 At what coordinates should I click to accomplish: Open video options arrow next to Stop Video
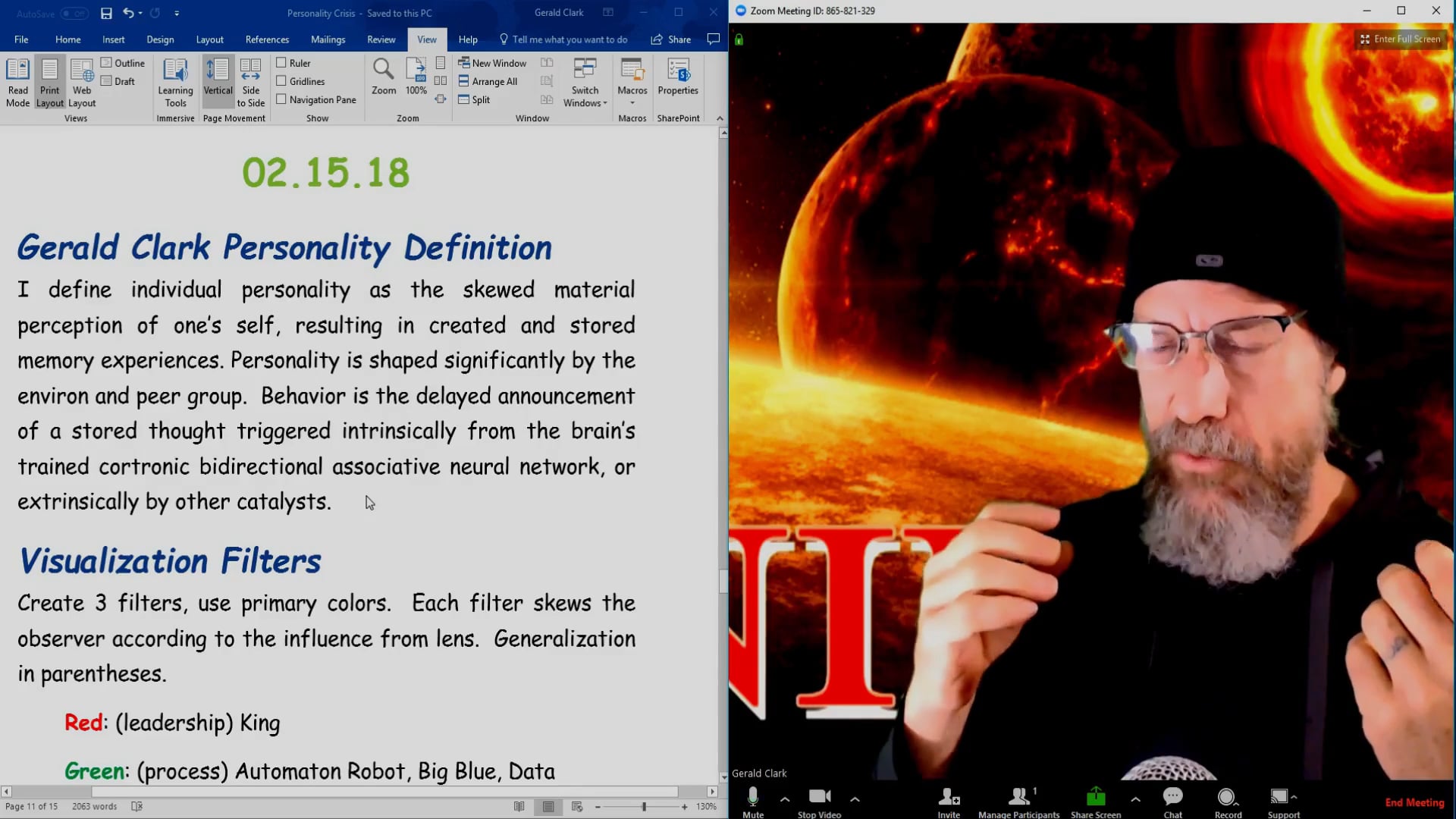855,799
